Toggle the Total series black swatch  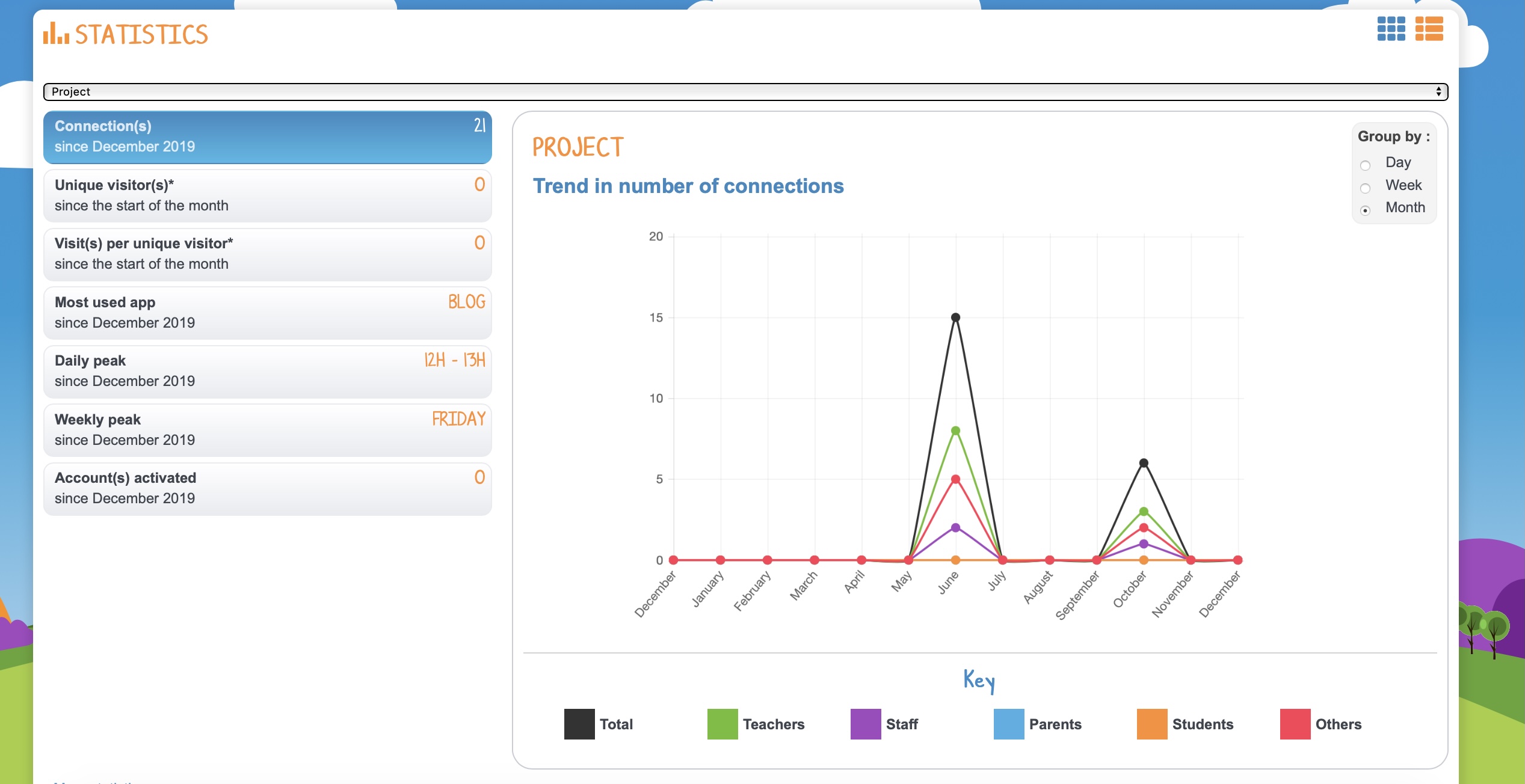point(579,724)
